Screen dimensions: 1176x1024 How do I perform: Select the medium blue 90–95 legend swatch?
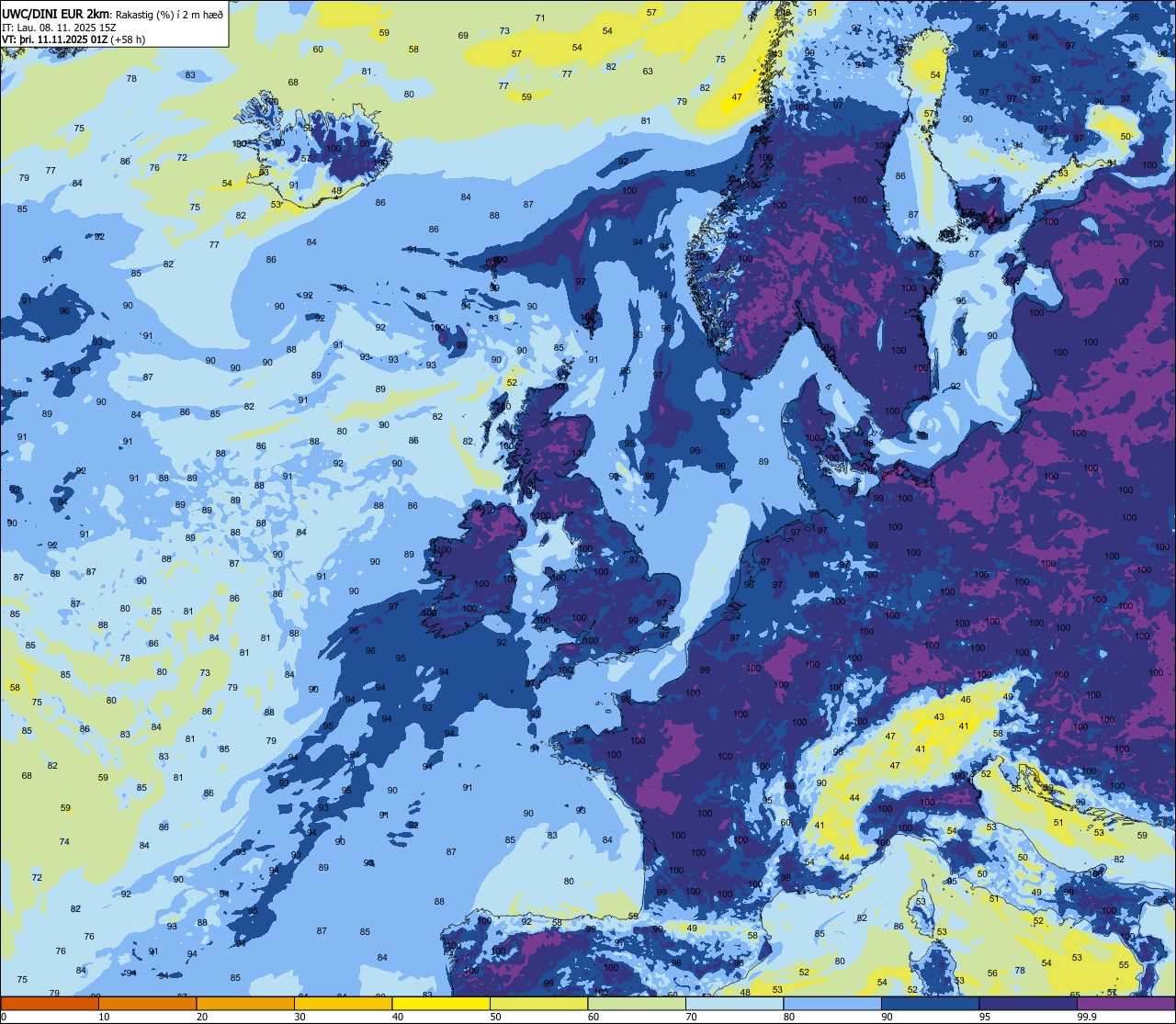pos(930,1003)
